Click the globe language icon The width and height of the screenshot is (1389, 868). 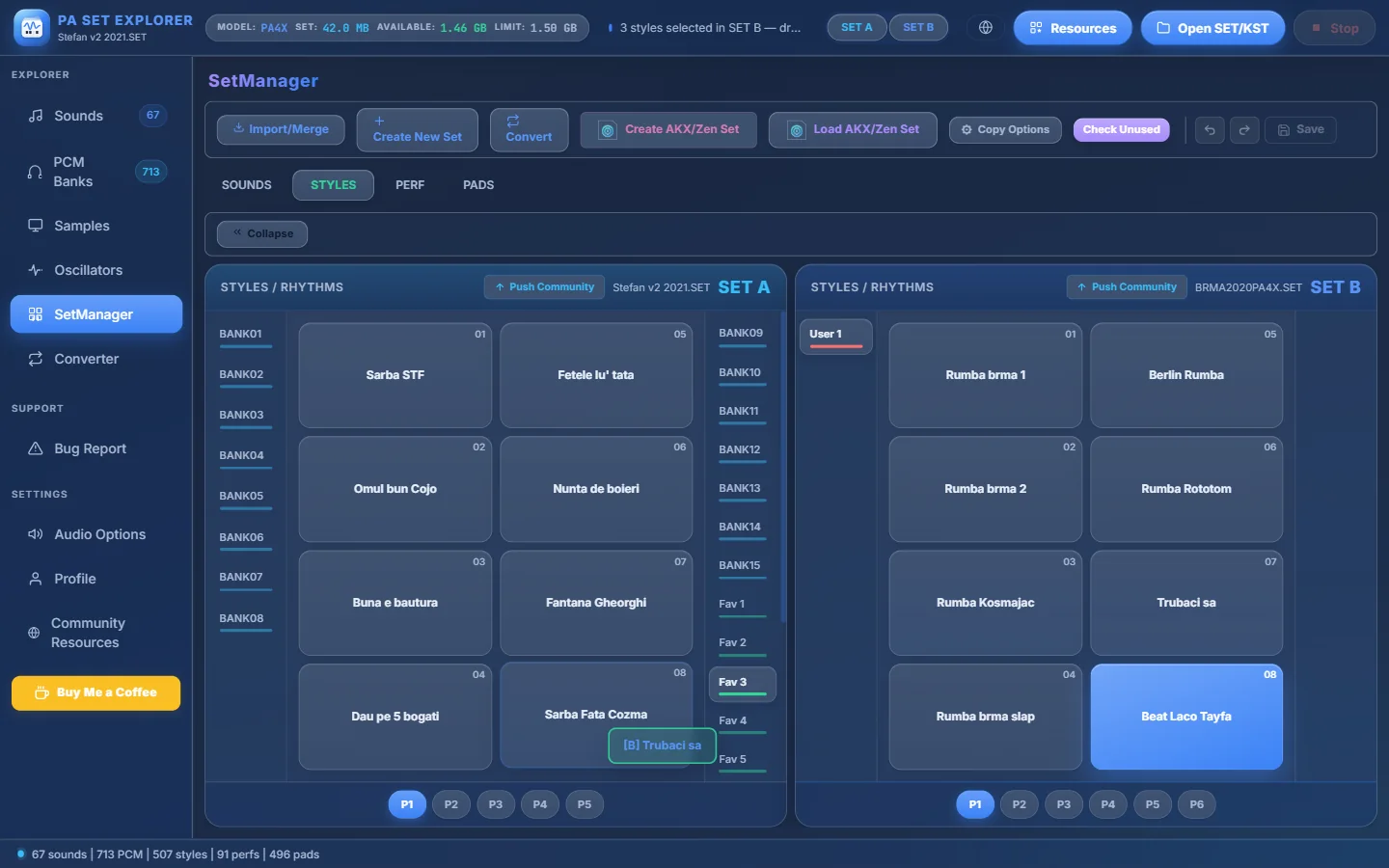coord(986,28)
